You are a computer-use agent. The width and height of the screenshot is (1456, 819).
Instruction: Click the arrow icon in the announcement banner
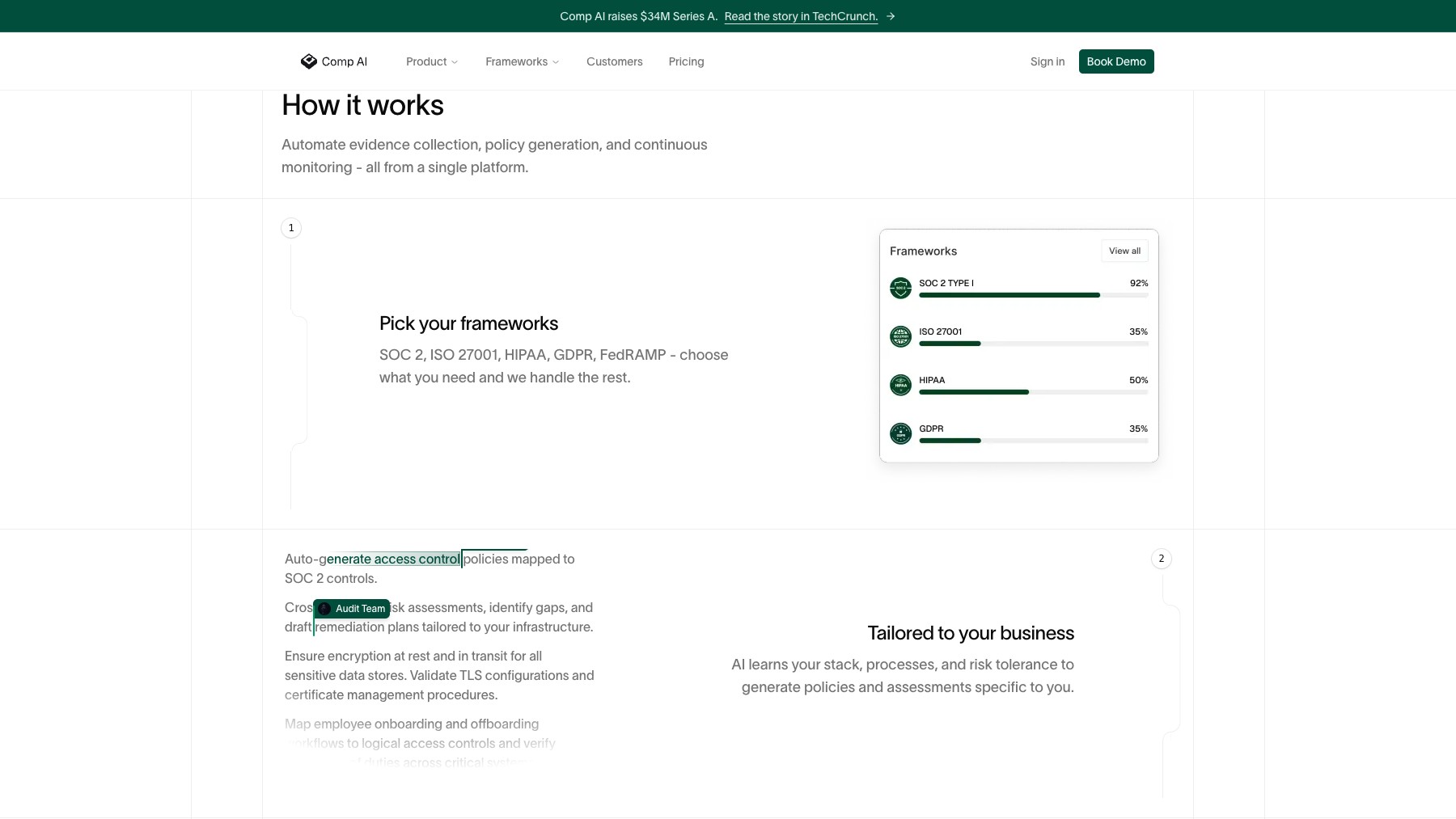890,16
